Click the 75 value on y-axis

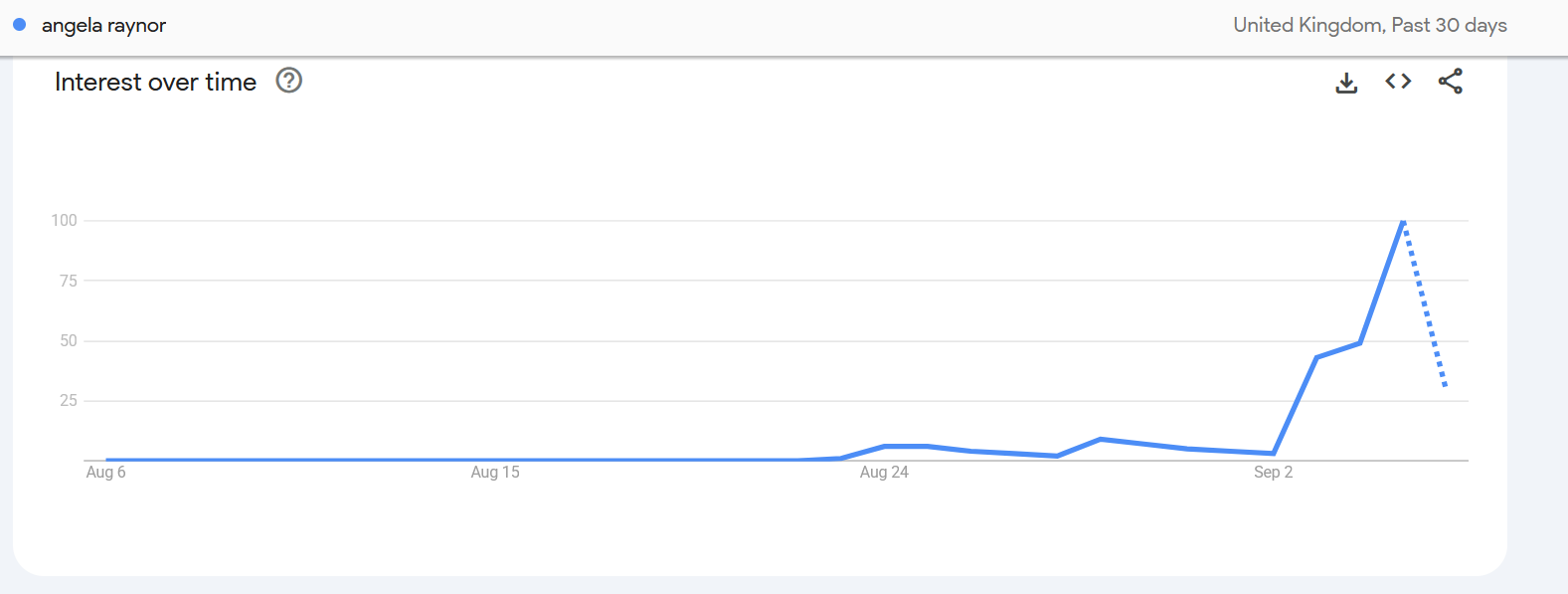click(68, 282)
